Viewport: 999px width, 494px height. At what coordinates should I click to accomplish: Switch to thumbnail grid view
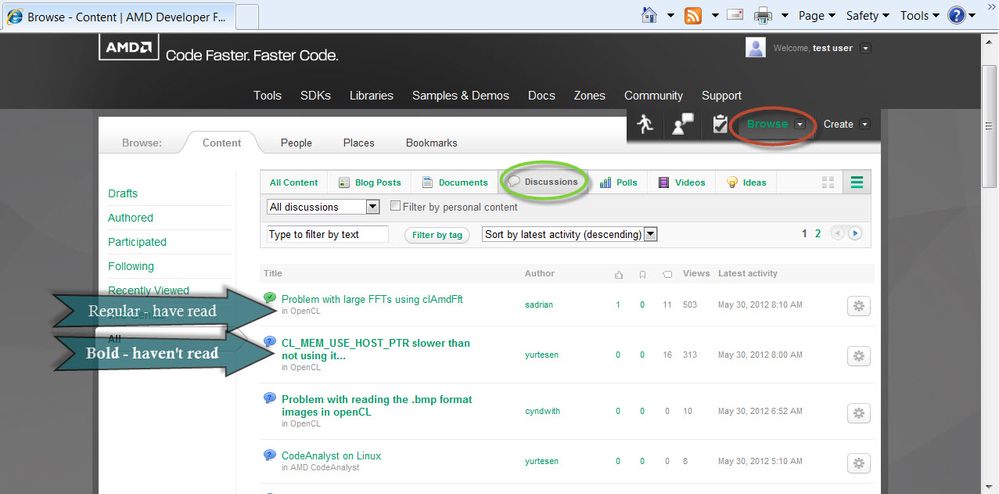click(x=828, y=182)
